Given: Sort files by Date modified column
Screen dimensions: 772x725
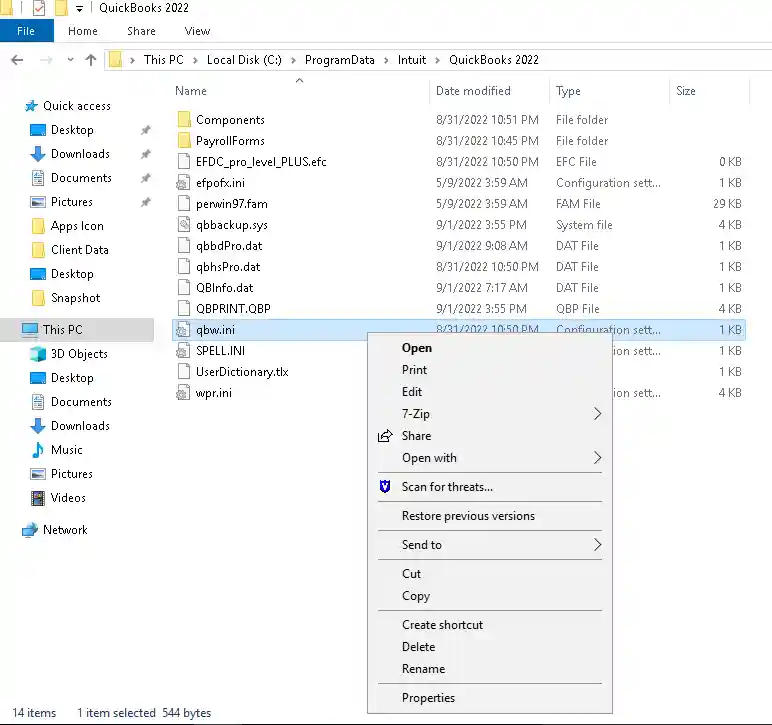Looking at the screenshot, I should [473, 91].
